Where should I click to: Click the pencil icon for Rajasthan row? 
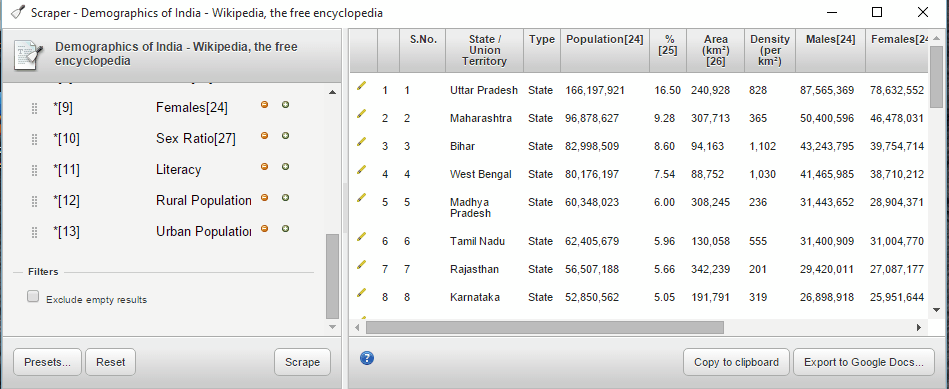361,264
